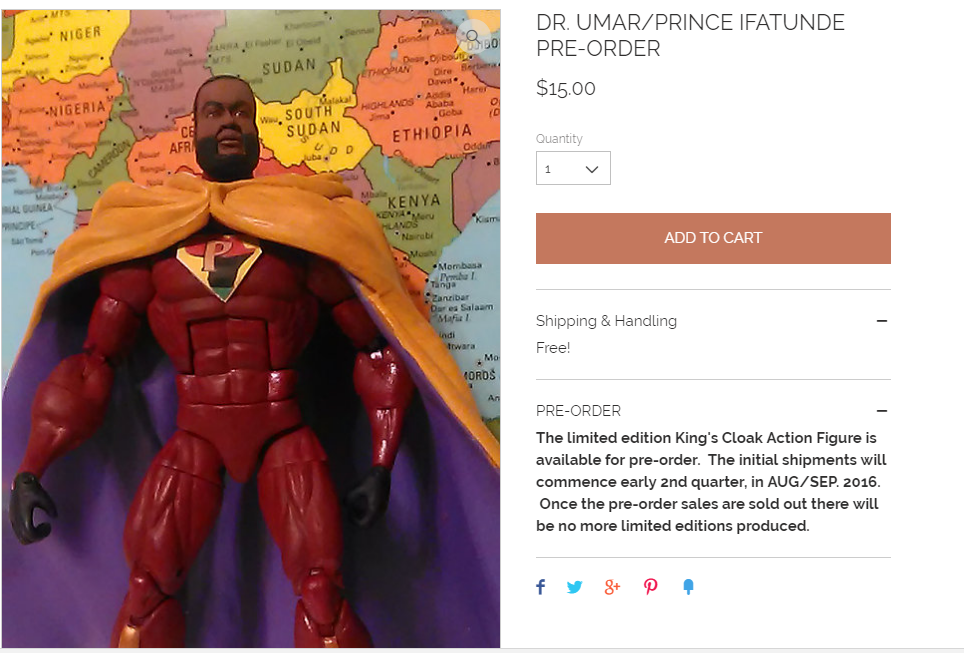Collapse PRE-ORDER section with minus icon
The width and height of the screenshot is (964, 653).
click(882, 411)
